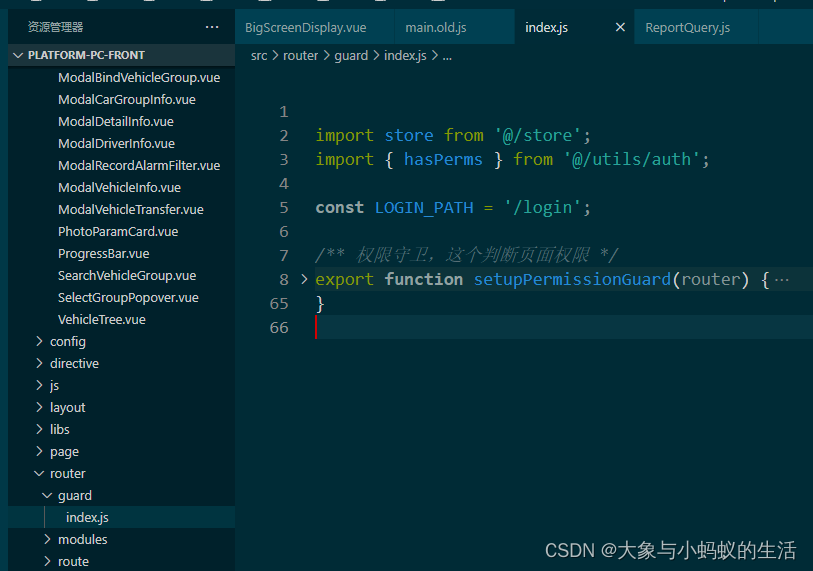Click the src breadcrumb segment
Screen dimensions: 813x571
tap(259, 55)
